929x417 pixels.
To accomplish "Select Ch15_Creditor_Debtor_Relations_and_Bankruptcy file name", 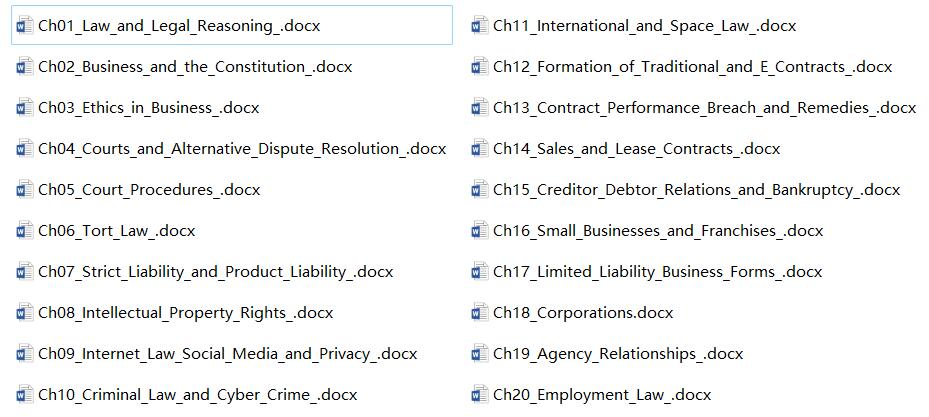I will point(697,190).
